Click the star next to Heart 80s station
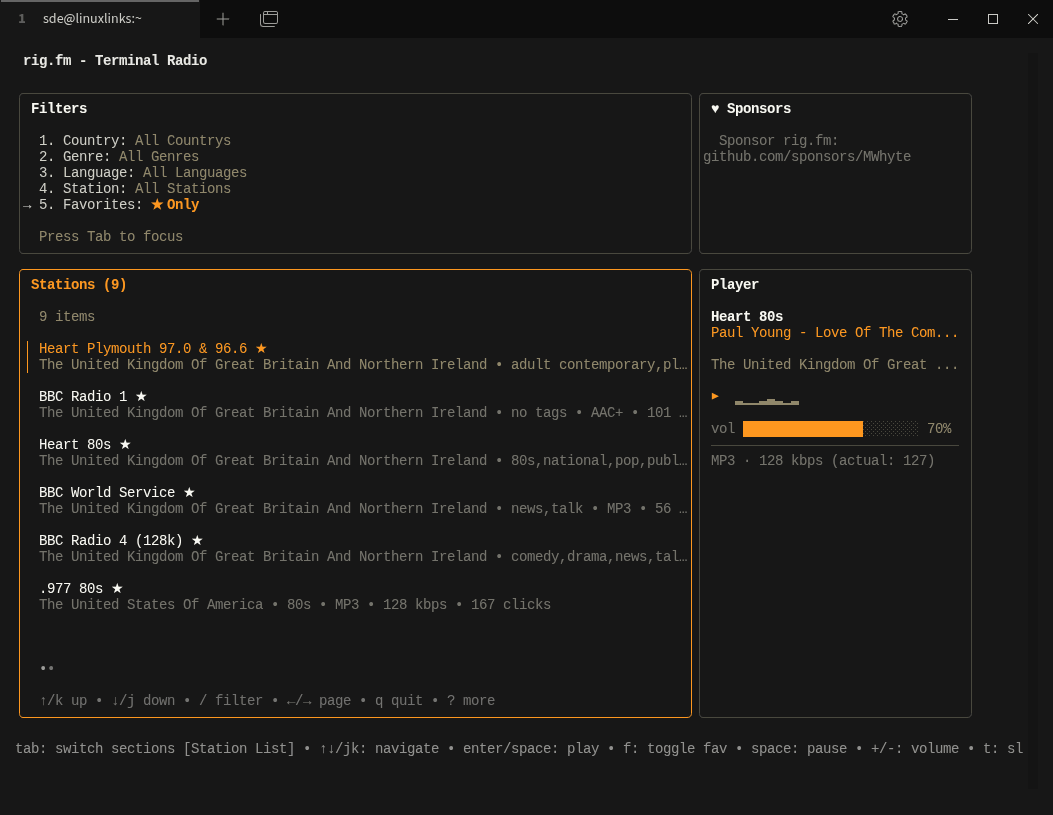The height and width of the screenshot is (815, 1053). 125,445
